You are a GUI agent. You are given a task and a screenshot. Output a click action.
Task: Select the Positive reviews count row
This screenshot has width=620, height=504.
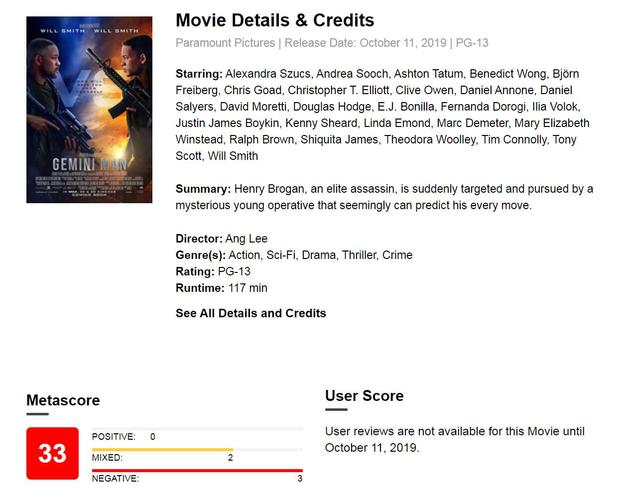coord(197,437)
